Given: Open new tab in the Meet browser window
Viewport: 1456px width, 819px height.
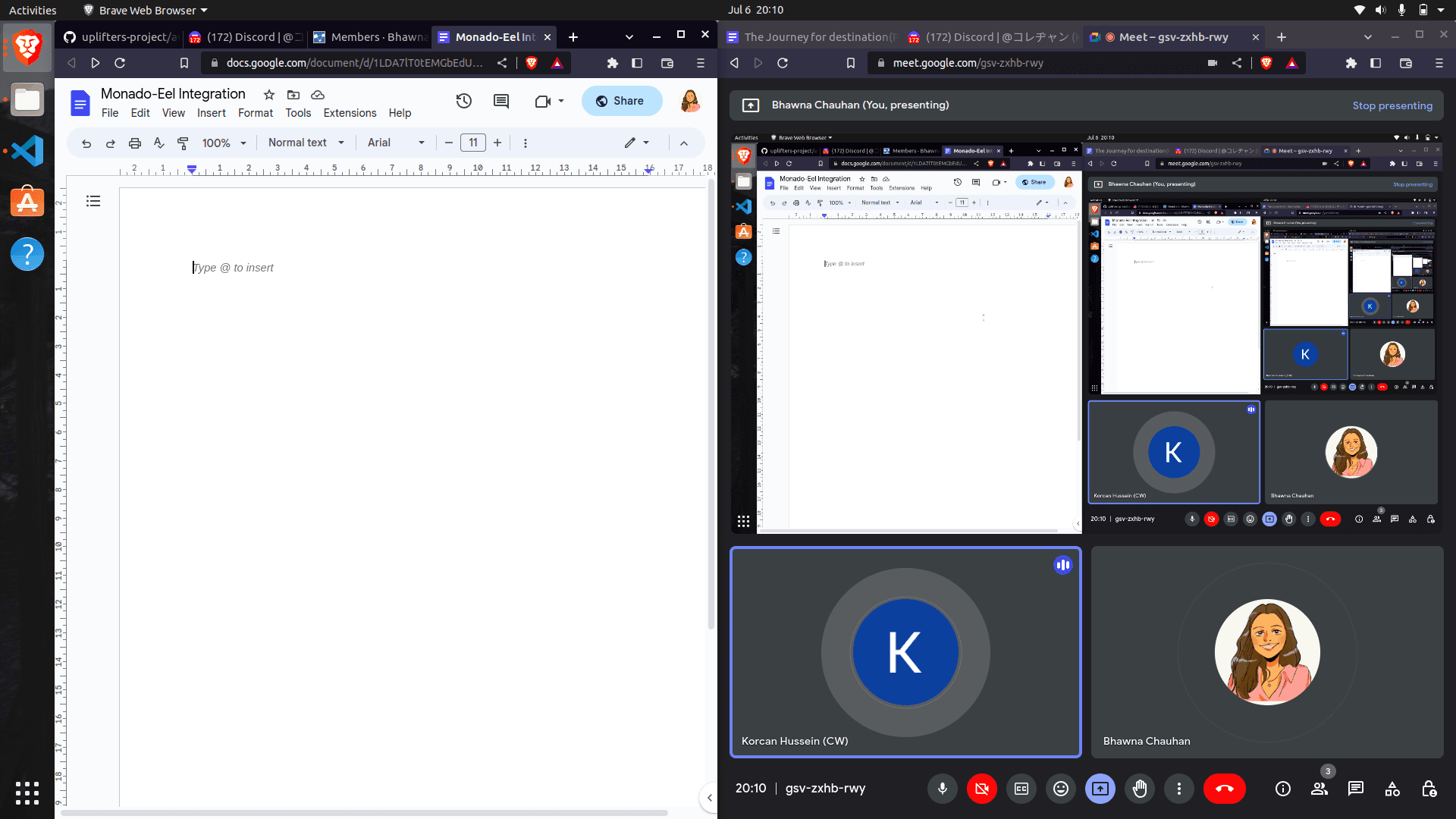Looking at the screenshot, I should point(1281,36).
